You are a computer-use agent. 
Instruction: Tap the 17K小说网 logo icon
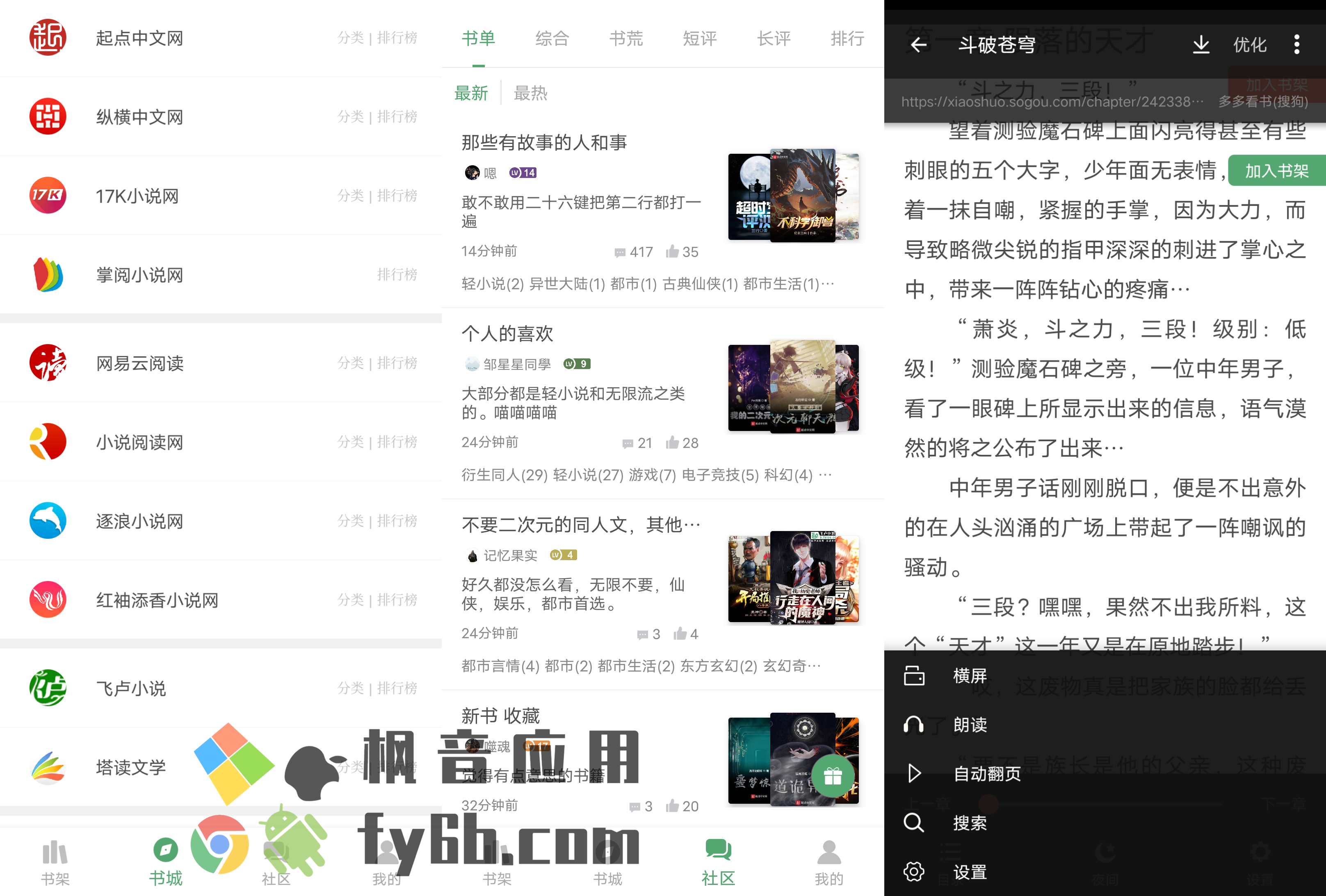(x=48, y=195)
